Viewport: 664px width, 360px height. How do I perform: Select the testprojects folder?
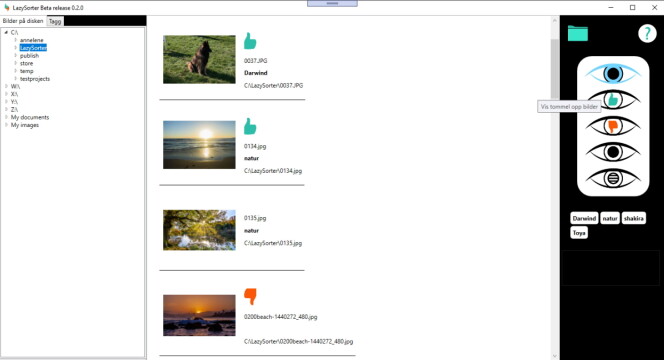35,78
